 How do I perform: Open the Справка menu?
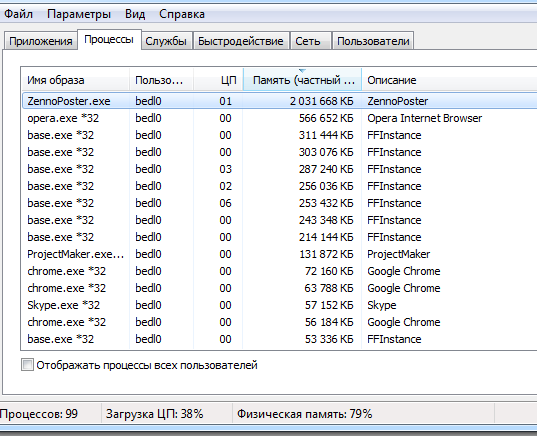[182, 14]
